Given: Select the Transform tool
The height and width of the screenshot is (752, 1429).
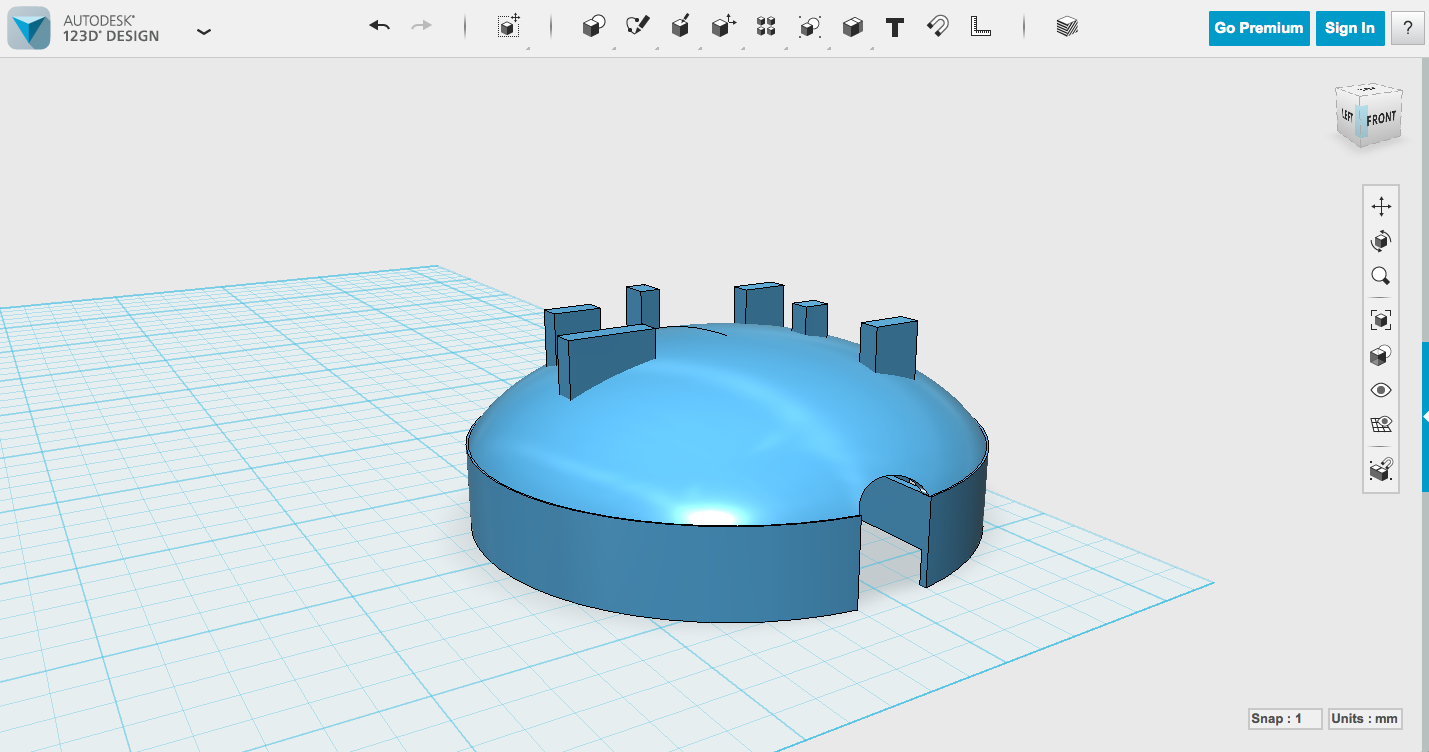Looking at the screenshot, I should pyautogui.click(x=507, y=27).
